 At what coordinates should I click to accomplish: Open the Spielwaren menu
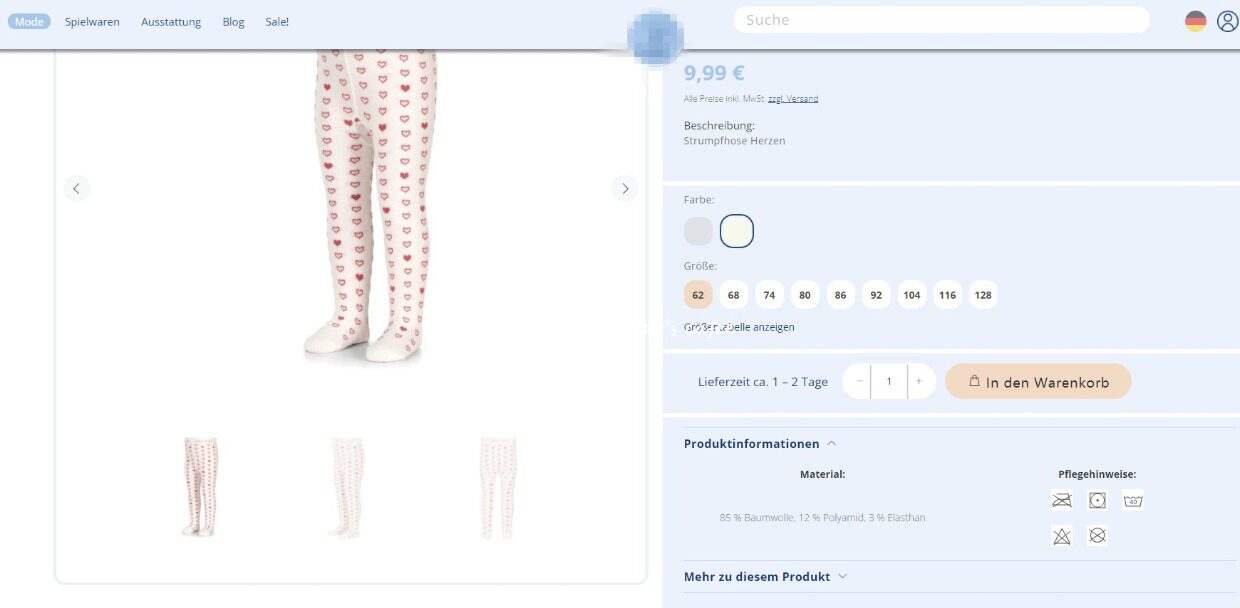click(92, 22)
